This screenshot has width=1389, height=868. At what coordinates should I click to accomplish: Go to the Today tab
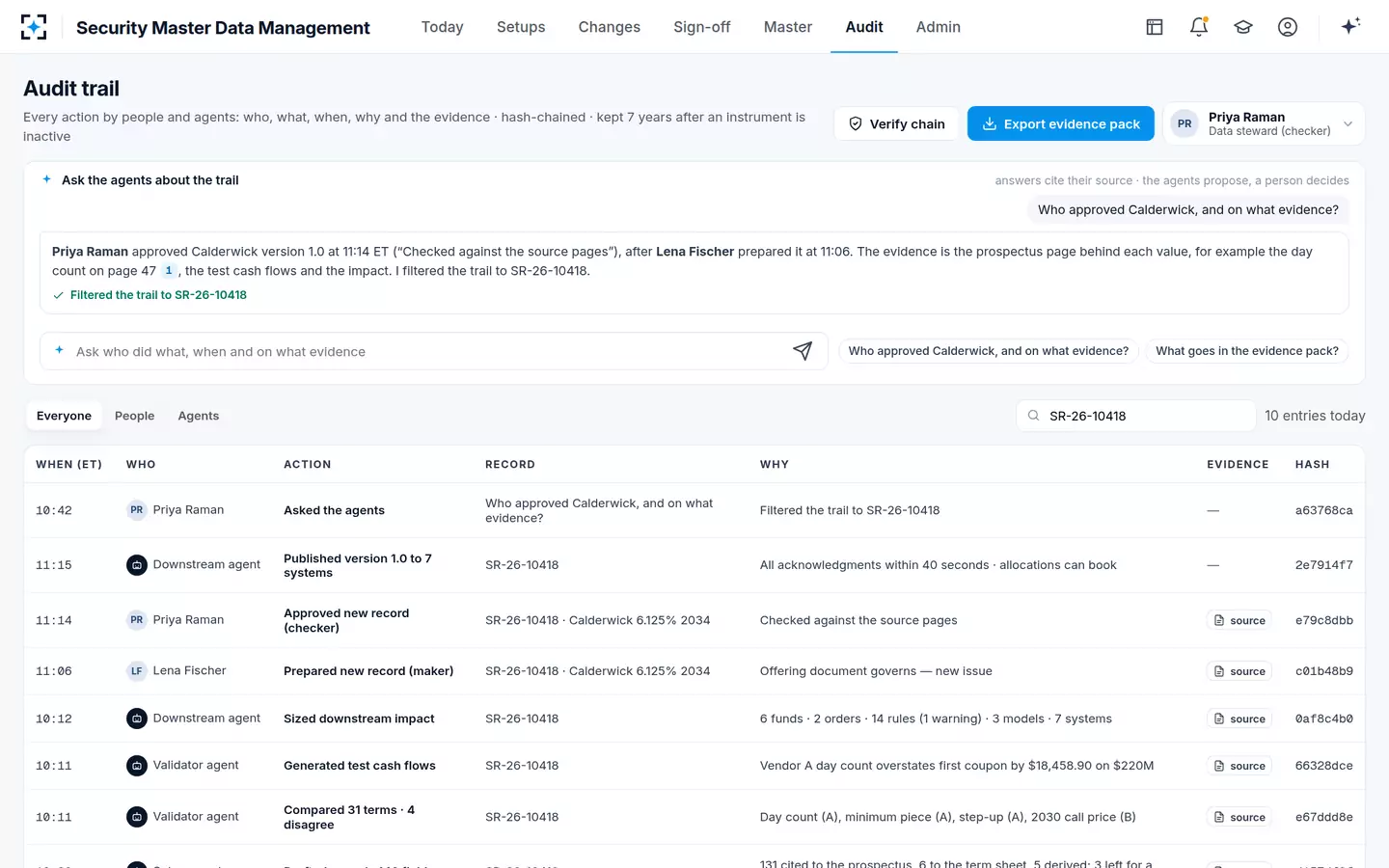coord(443,27)
